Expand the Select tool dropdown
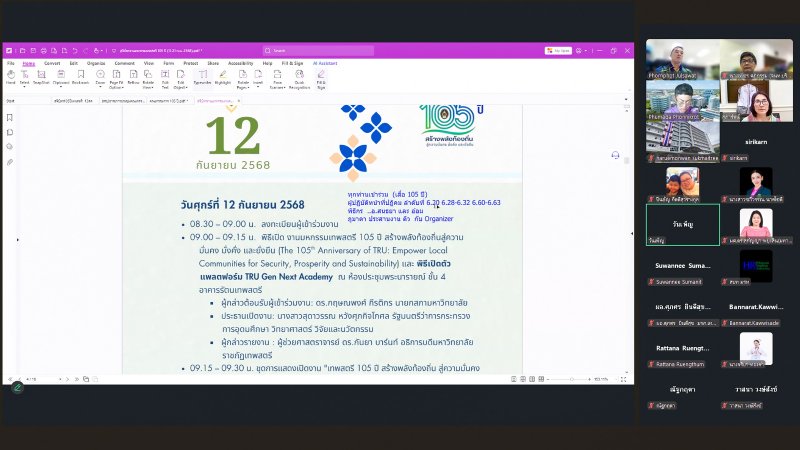 (x=24, y=87)
